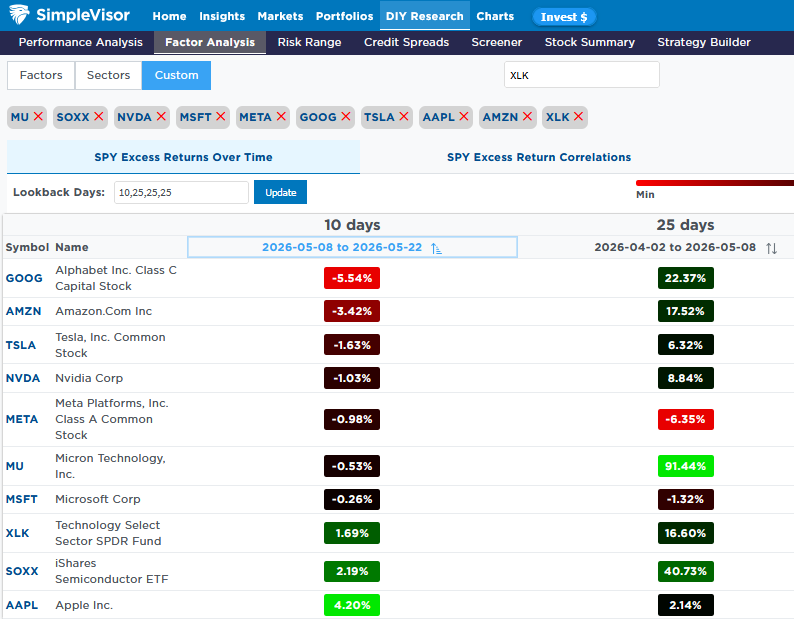Remove the MU ticker chip

(38, 117)
